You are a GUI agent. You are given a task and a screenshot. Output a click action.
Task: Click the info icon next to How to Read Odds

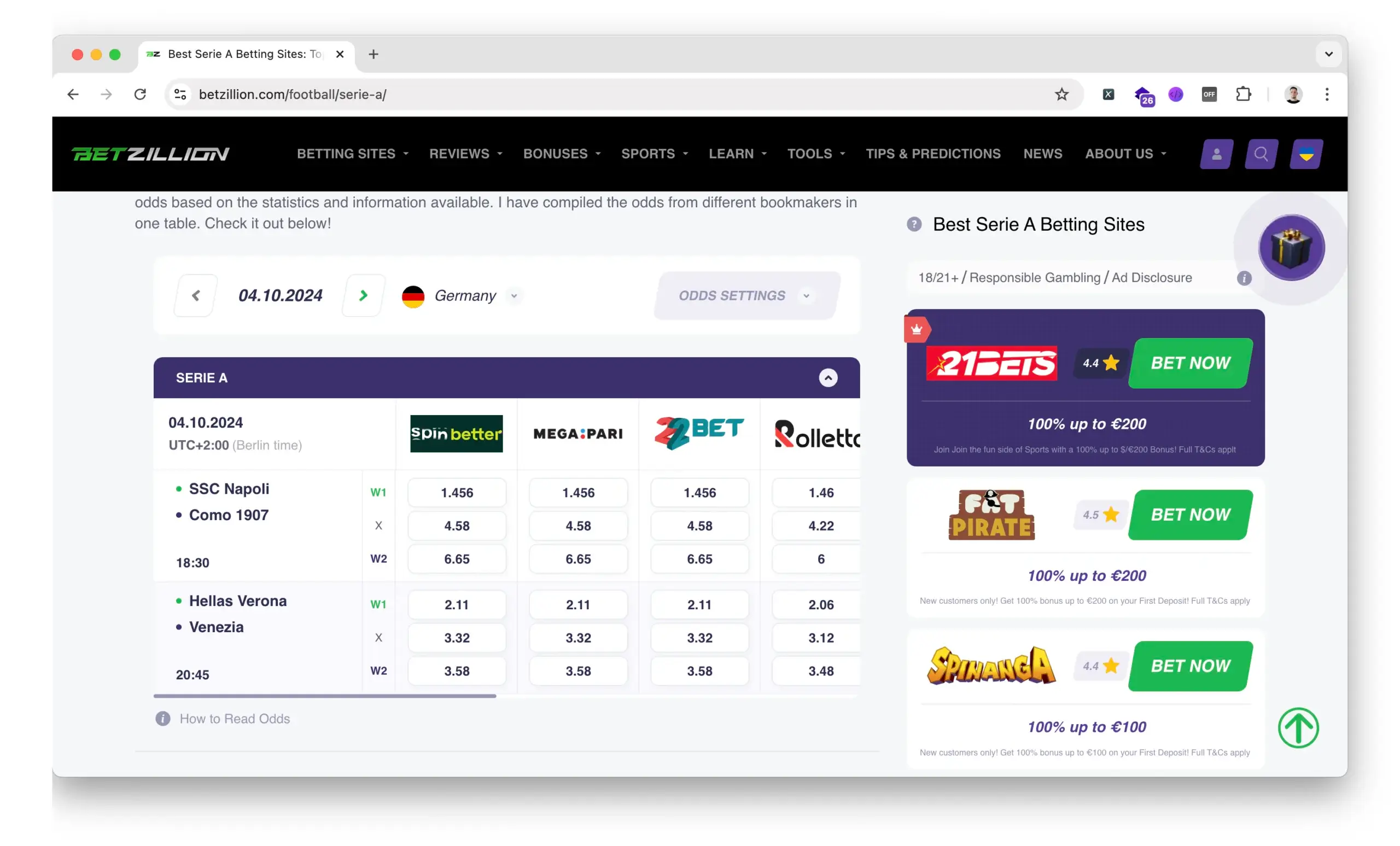point(162,719)
